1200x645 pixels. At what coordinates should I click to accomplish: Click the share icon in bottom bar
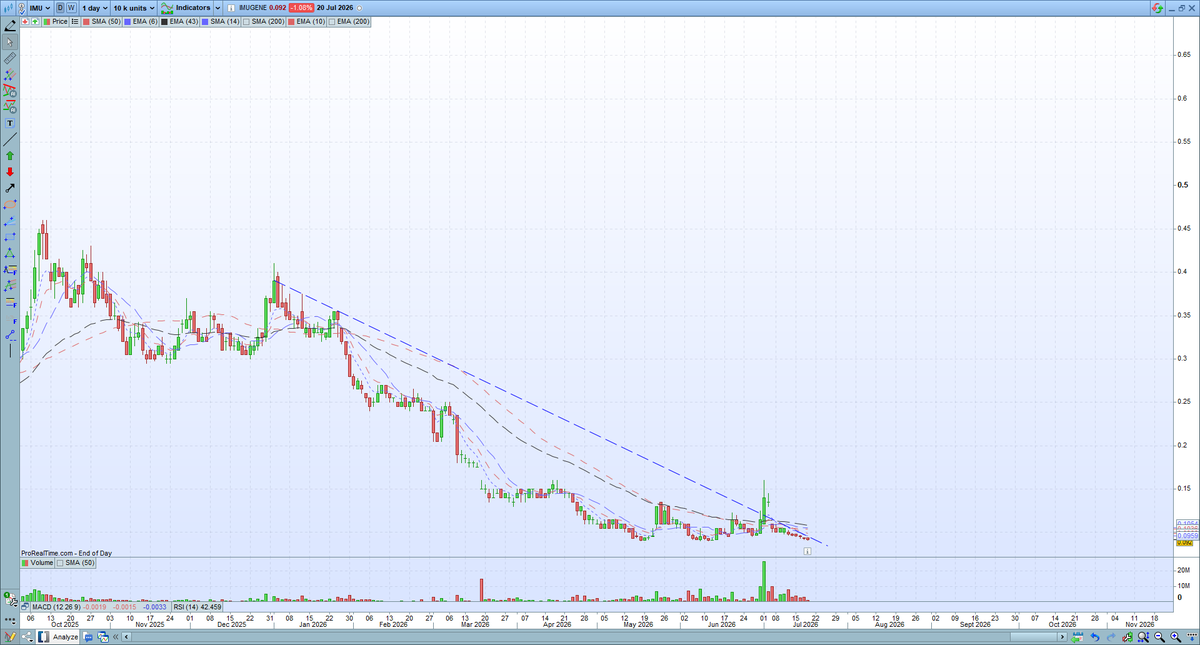(26, 637)
